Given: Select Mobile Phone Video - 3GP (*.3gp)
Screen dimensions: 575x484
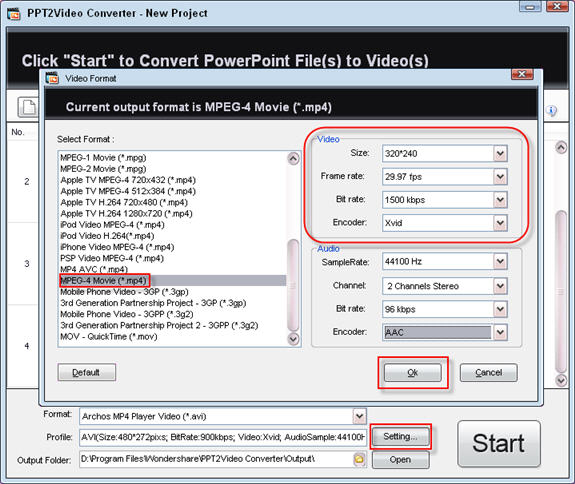Looking at the screenshot, I should tap(124, 292).
